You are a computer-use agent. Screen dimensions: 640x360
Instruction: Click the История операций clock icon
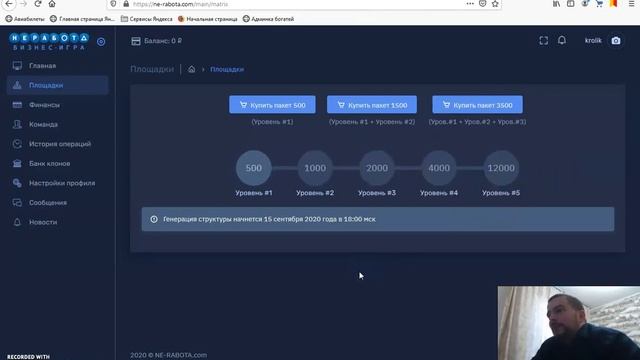[17, 144]
